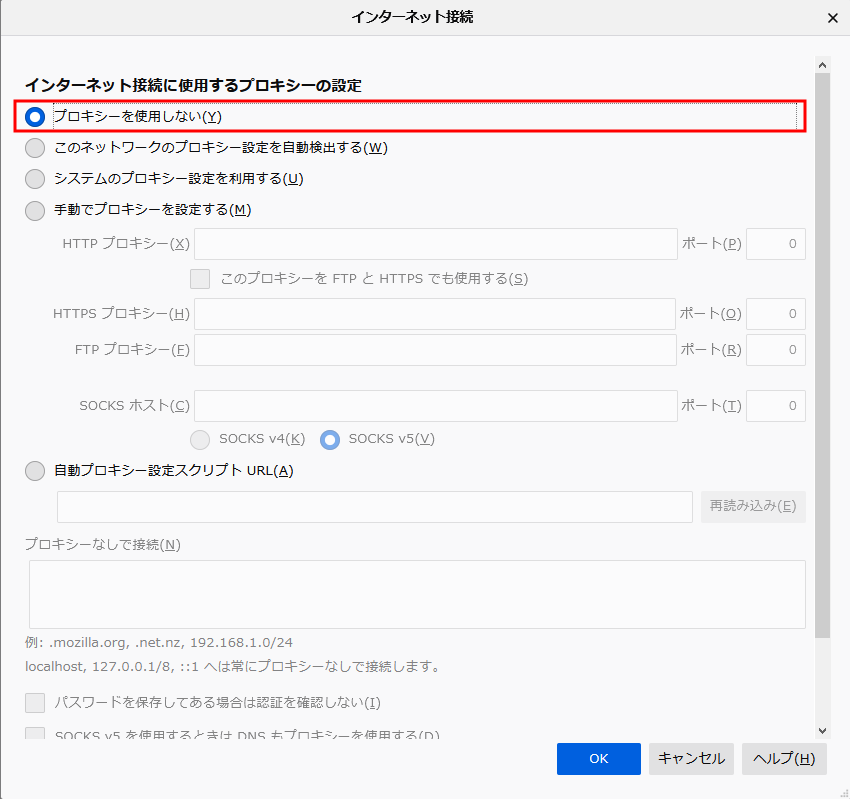Click the HTTP プロキシー port field
This screenshot has height=799, width=850.
pyautogui.click(x=776, y=244)
